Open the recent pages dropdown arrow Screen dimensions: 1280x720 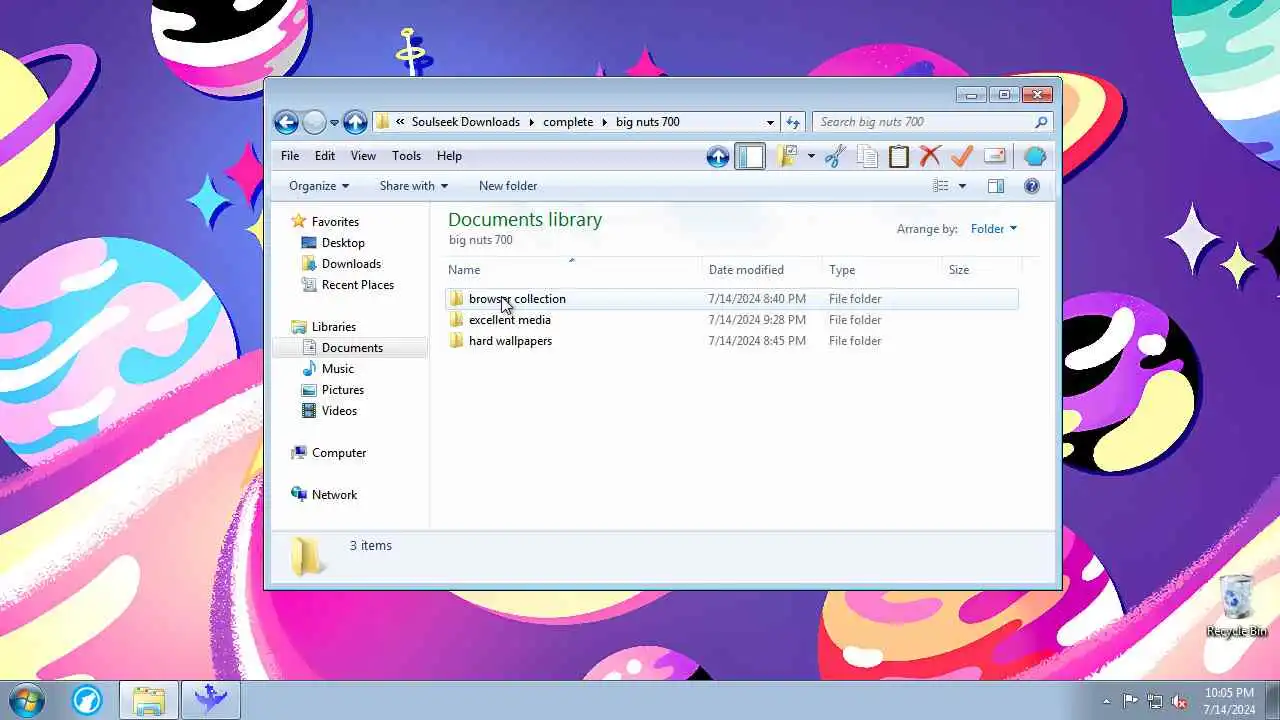(x=334, y=122)
